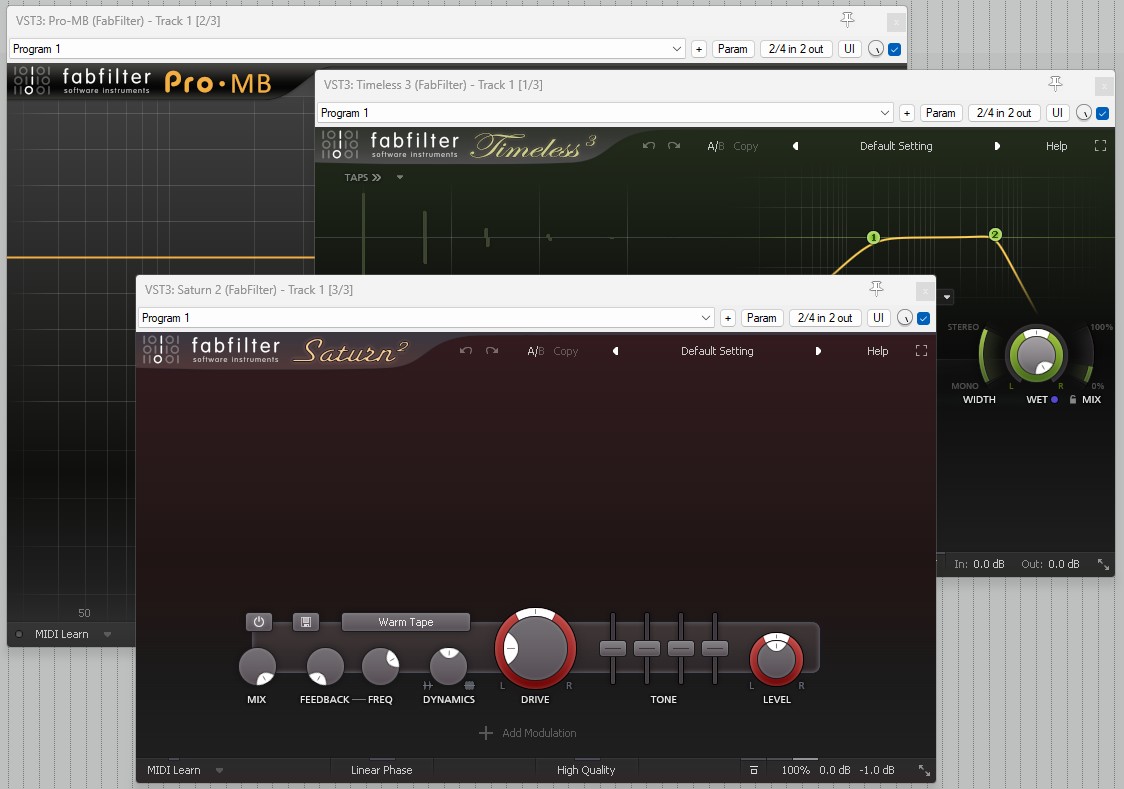Click the undo arrow in Saturn 2
The width and height of the screenshot is (1124, 789).
466,351
